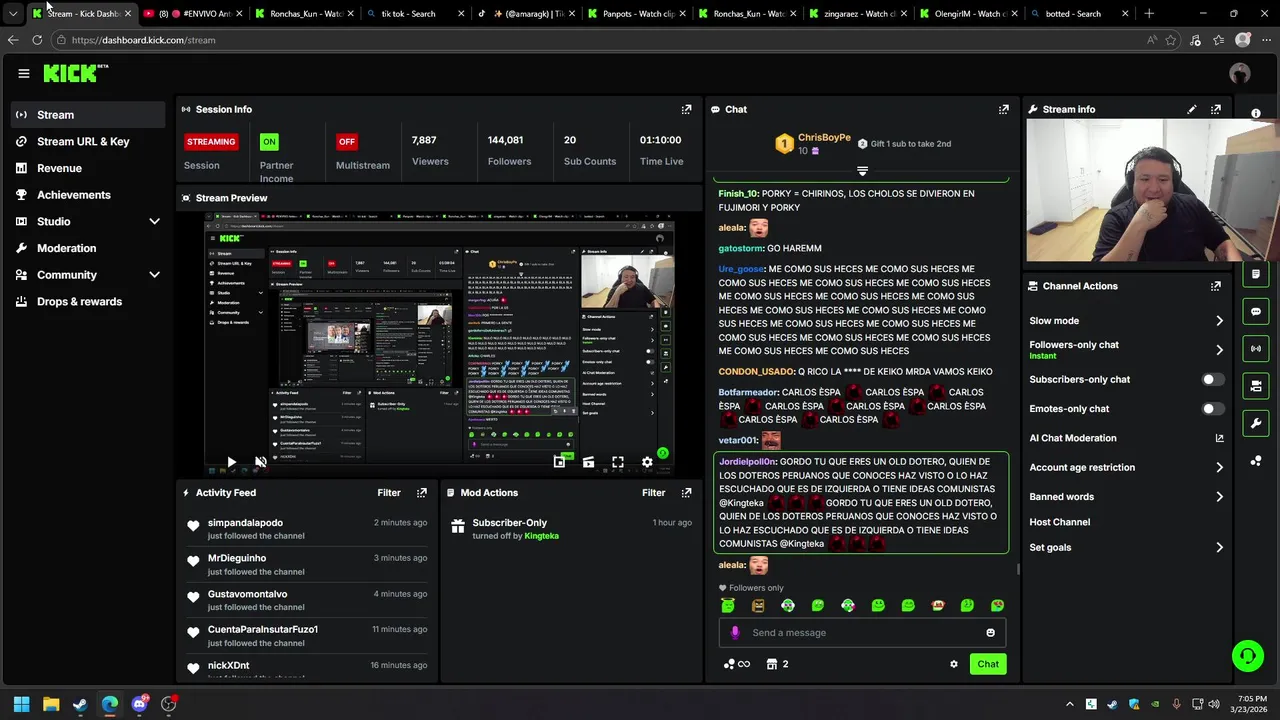This screenshot has width=1280, height=720.
Task: Toggle wrench icon in right rail
Action: 1256,423
